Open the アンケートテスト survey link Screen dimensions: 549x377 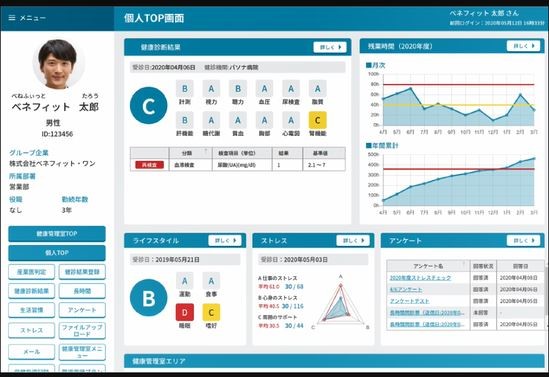409,301
